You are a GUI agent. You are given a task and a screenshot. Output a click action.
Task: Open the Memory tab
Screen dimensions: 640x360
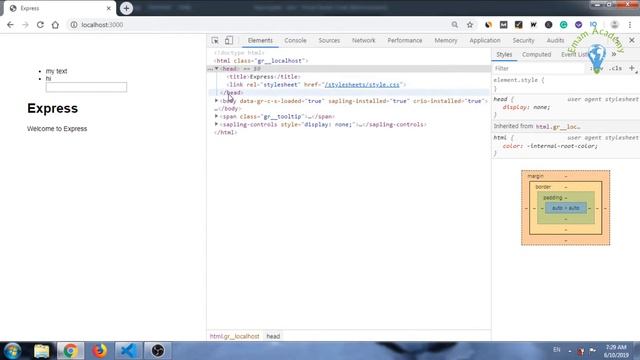coord(446,40)
